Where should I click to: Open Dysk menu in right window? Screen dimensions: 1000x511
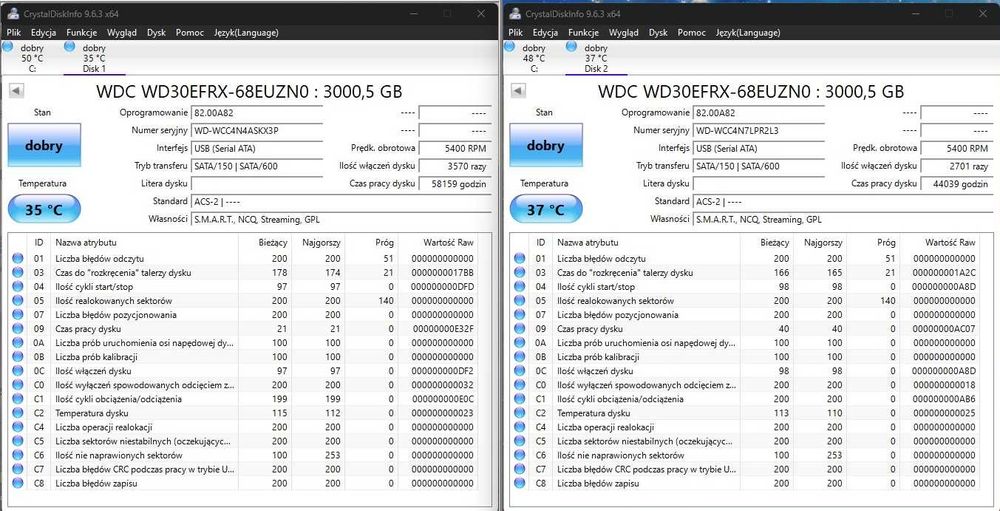click(x=658, y=33)
